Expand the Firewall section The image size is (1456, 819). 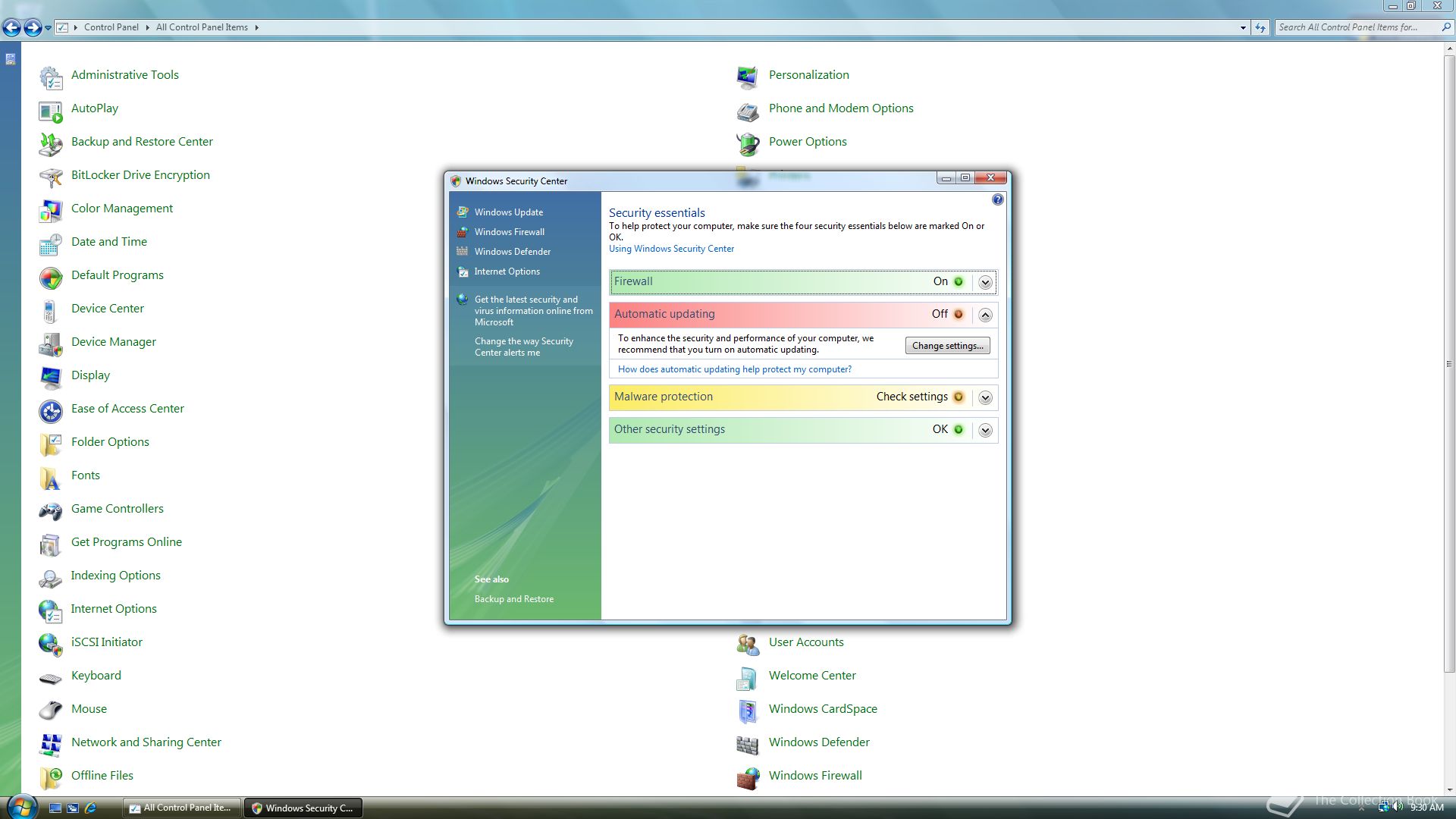point(985,282)
